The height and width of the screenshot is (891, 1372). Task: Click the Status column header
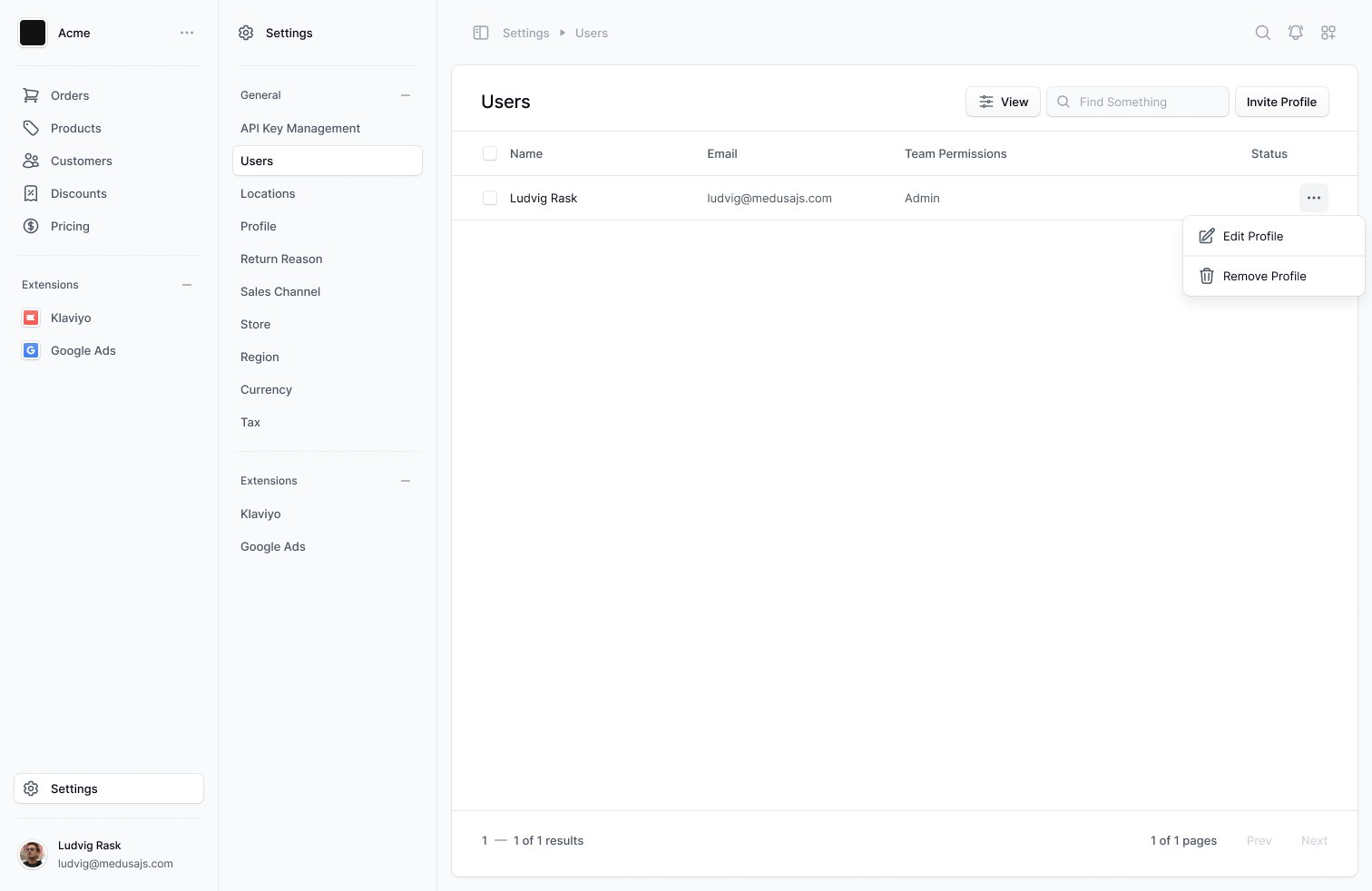1269,154
